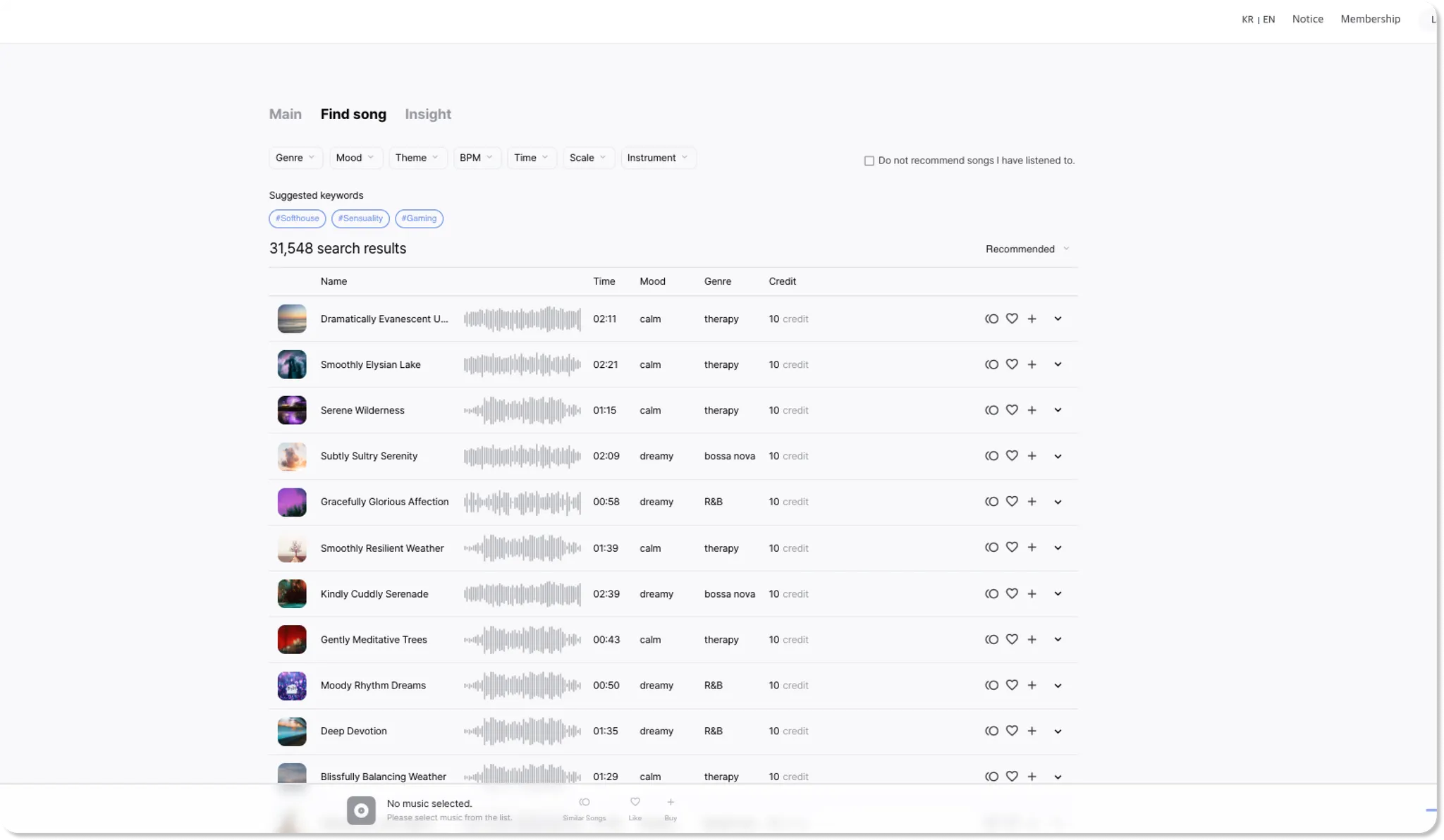This screenshot has width=1444, height=840.
Task: Open the Genre filter dropdown
Action: pos(295,158)
